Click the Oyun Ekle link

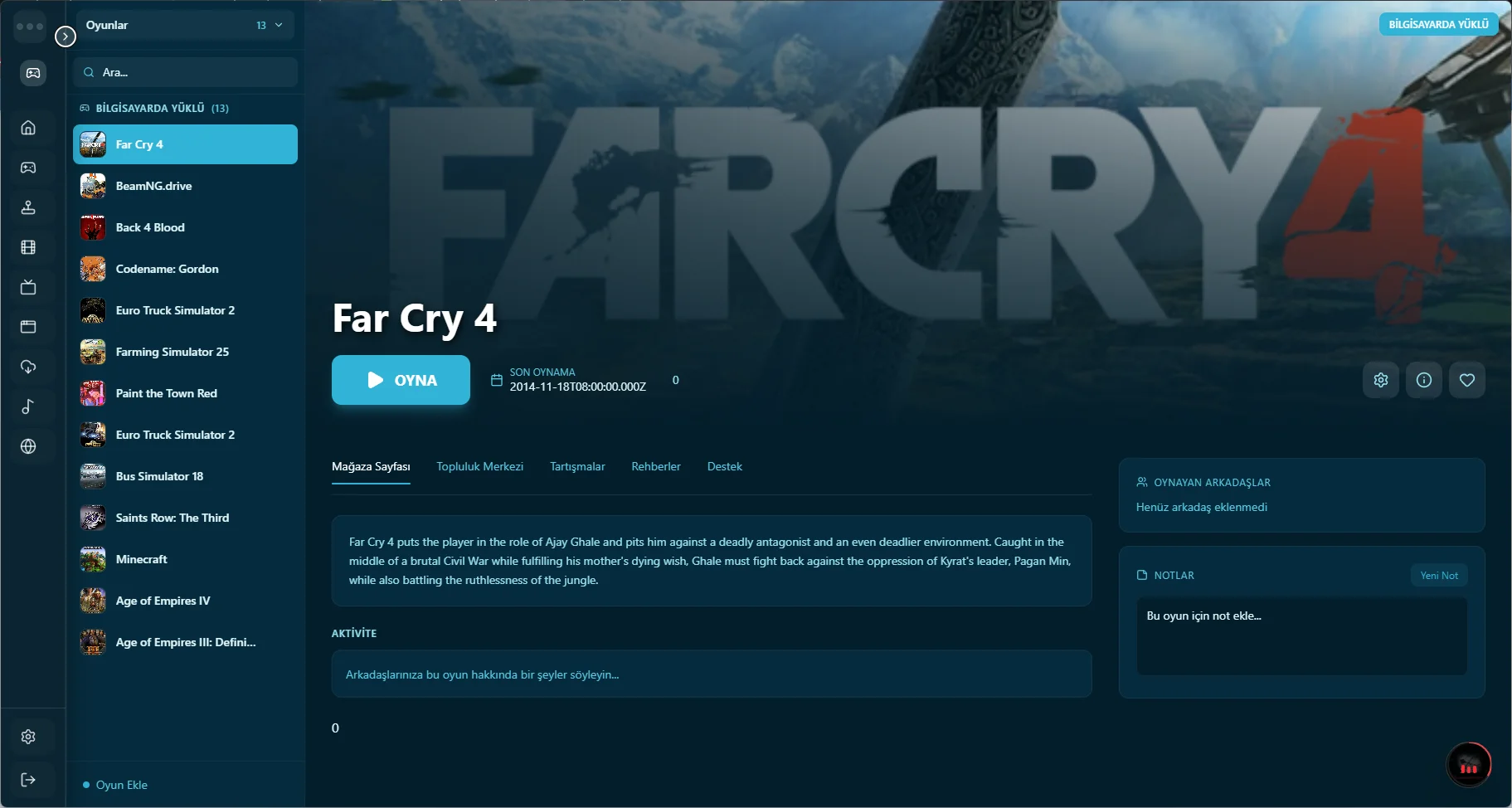click(x=122, y=785)
